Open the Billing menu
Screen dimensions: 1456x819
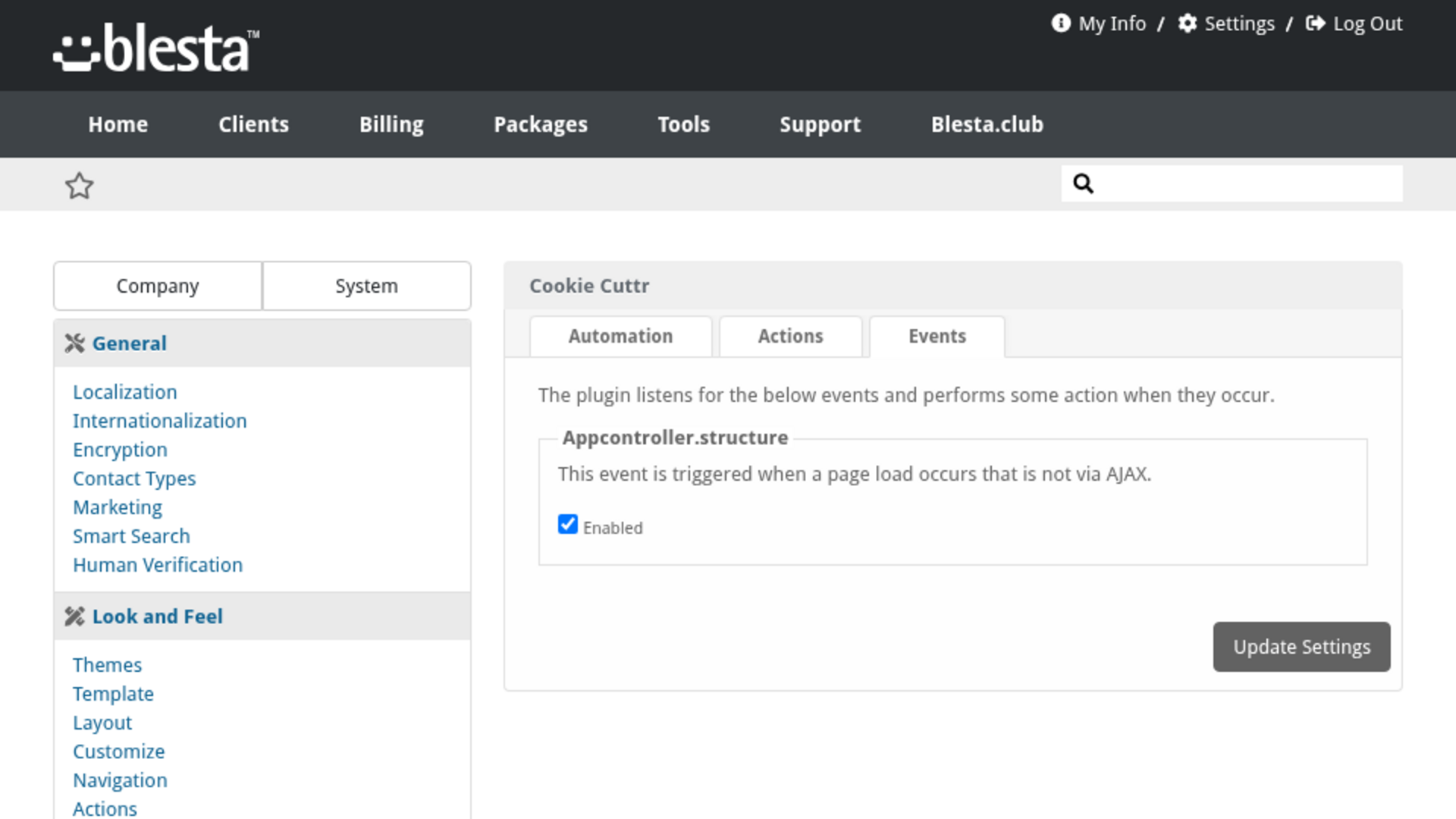391,124
